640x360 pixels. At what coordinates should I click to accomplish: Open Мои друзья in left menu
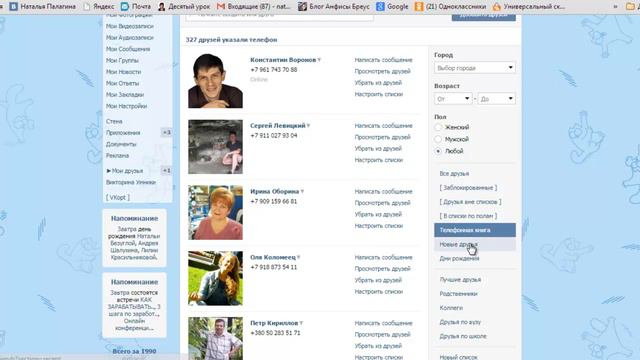[x=127, y=171]
